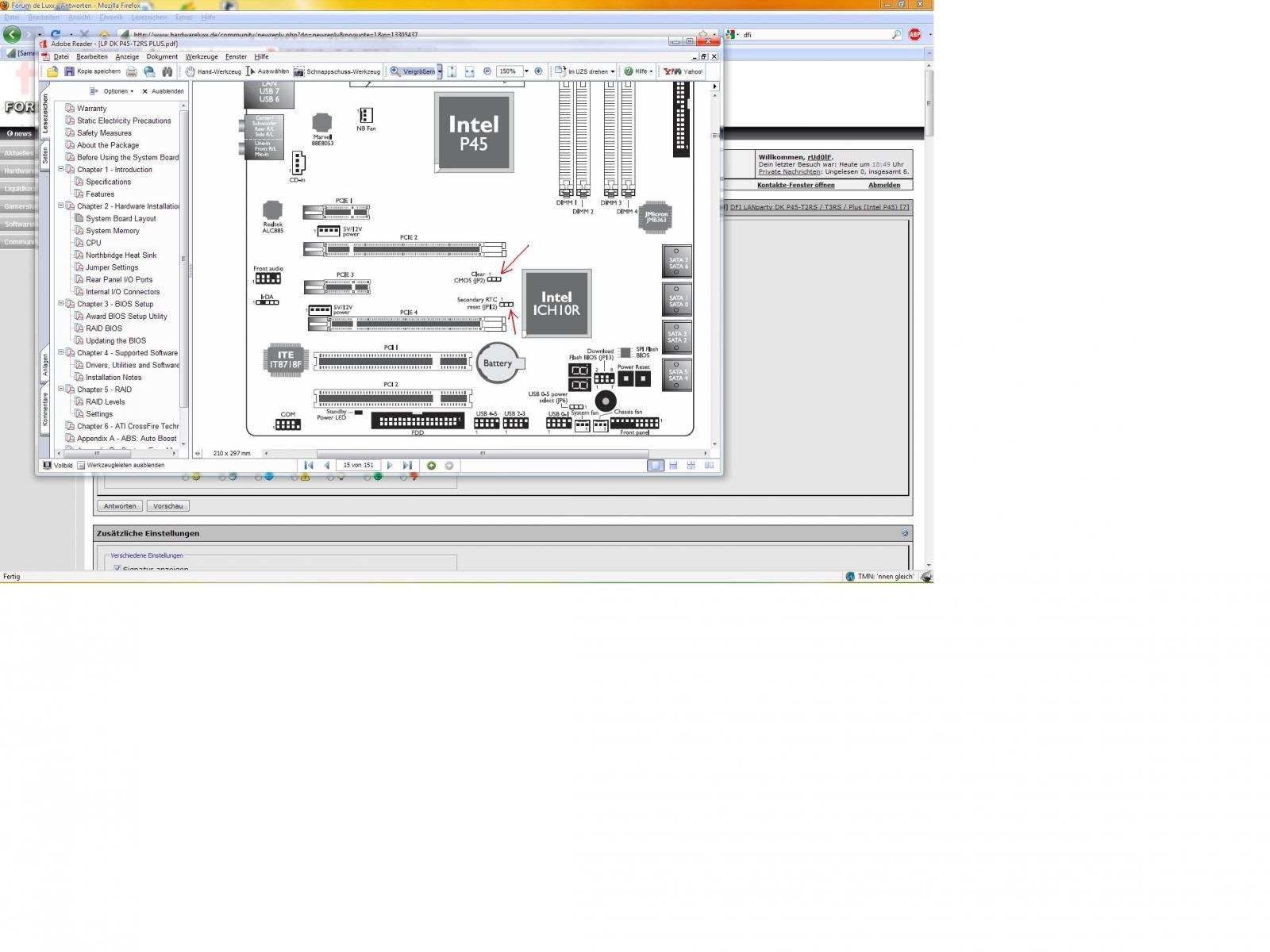This screenshot has height=952, width=1270.
Task: Select facing pages layout view
Action: [709, 466]
